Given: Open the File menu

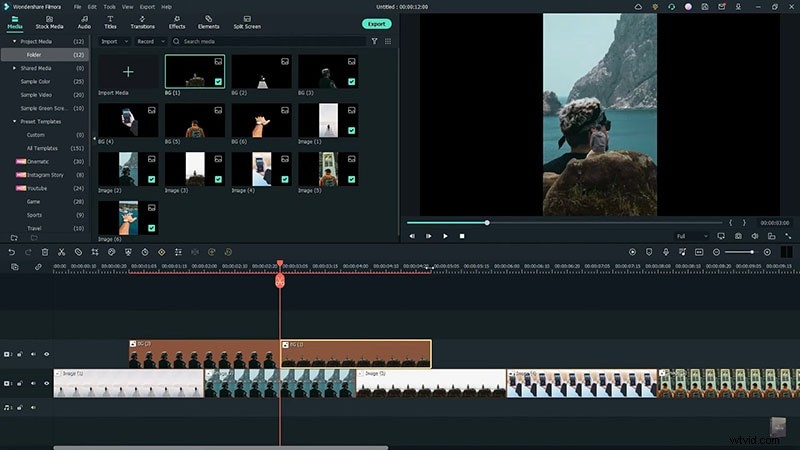Looking at the screenshot, I should tap(77, 7).
